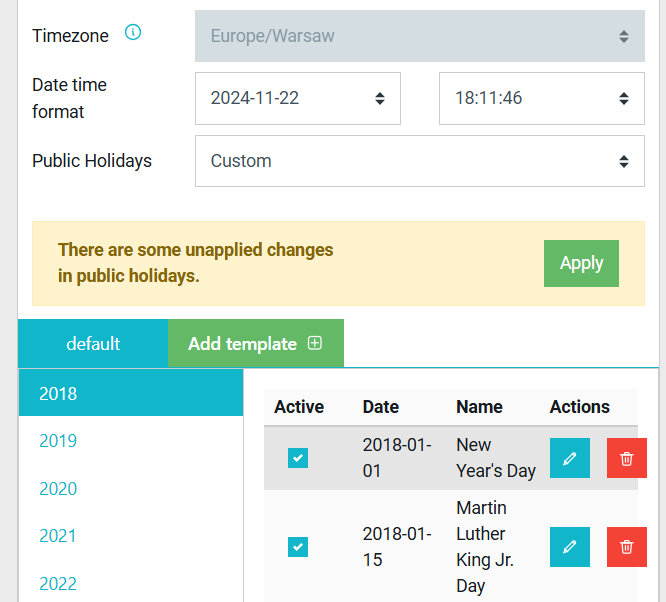The width and height of the screenshot is (666, 602).
Task: Click the Active column header
Action: pos(299,407)
